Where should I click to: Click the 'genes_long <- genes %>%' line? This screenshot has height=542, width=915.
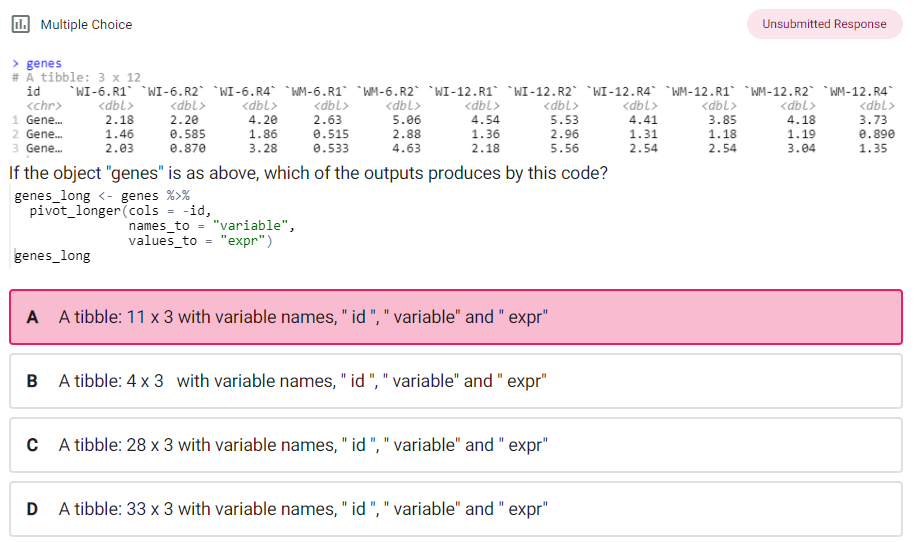pyautogui.click(x=102, y=195)
